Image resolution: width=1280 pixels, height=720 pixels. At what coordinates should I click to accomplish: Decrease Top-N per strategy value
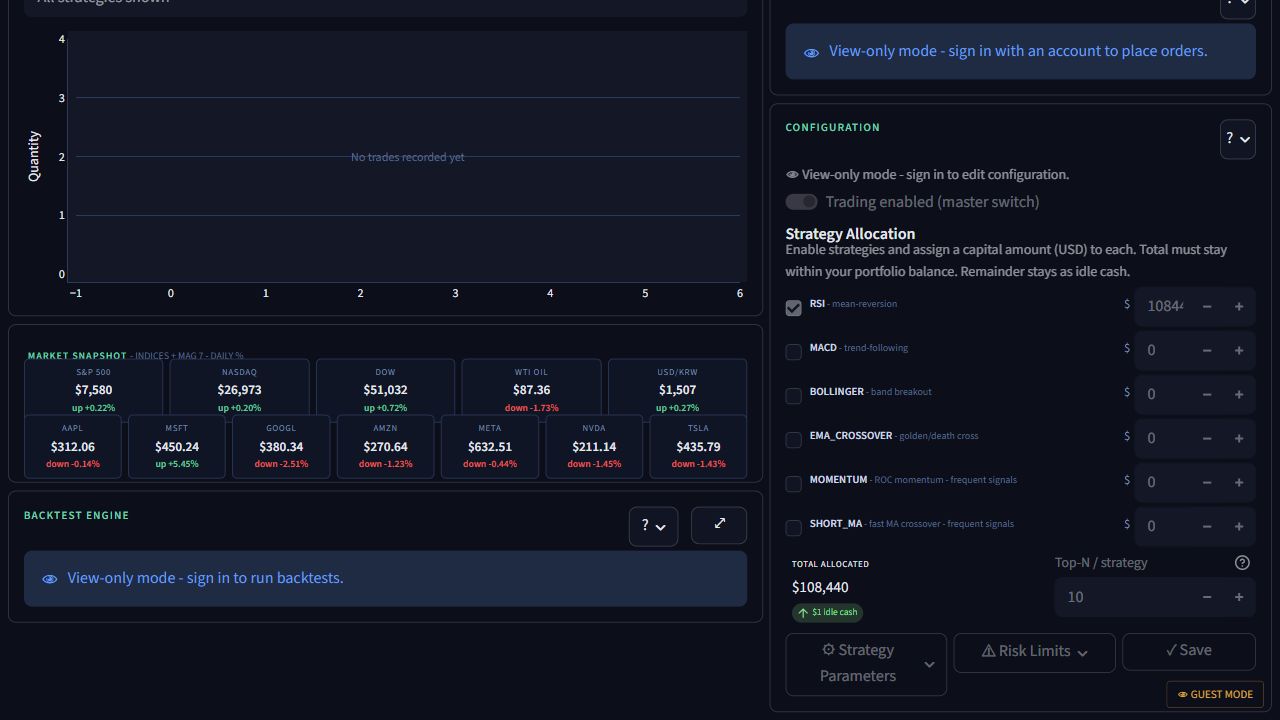[1207, 597]
